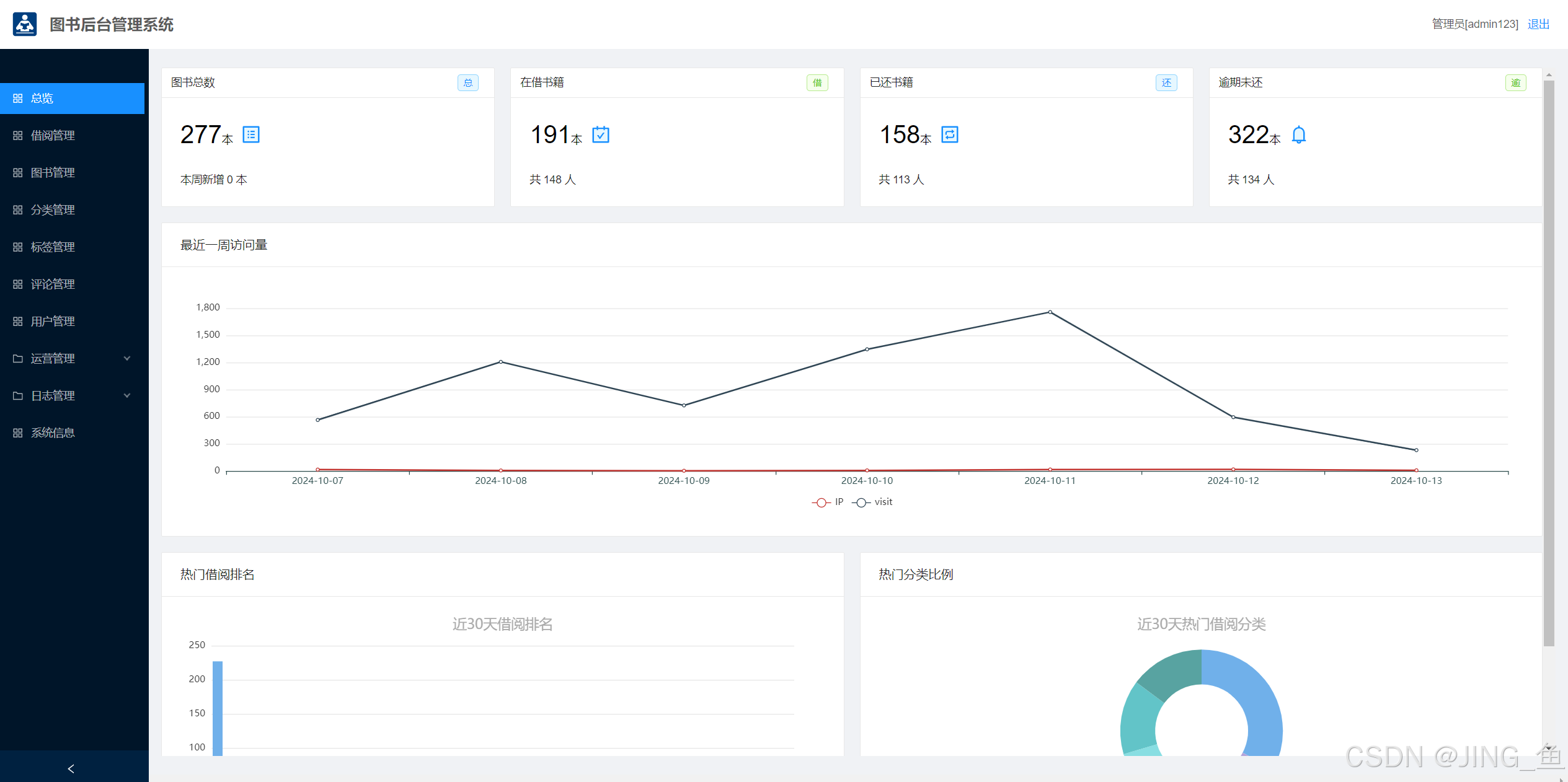Click the 逾 badge on the 逾期未还 card

click(x=1515, y=82)
